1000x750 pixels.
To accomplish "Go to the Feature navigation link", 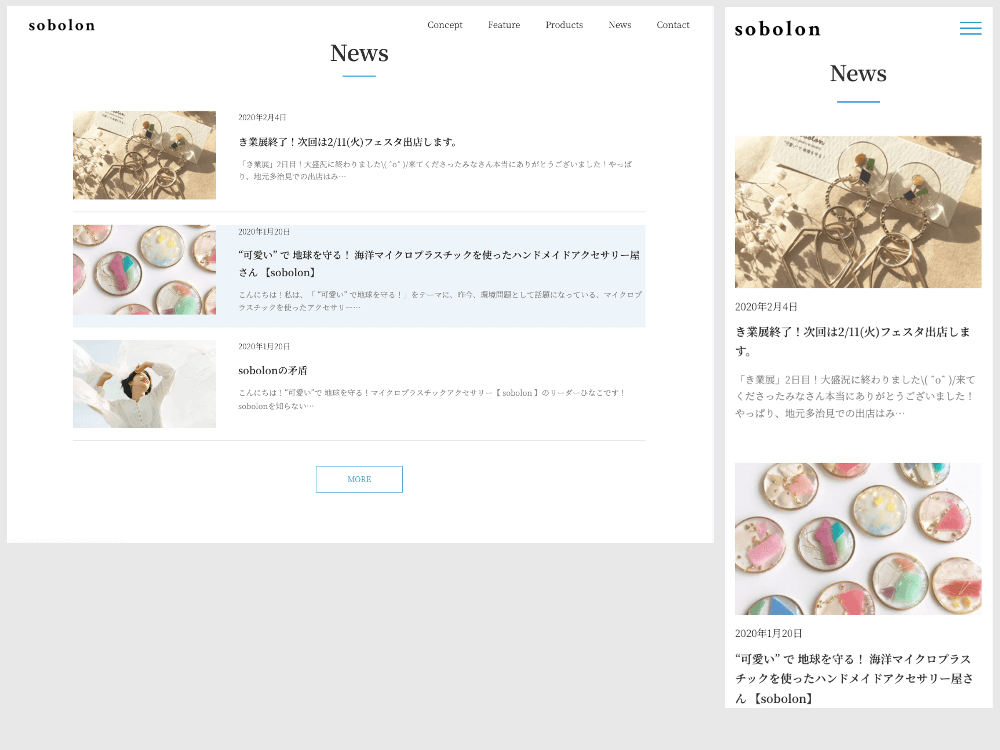I will click(504, 25).
